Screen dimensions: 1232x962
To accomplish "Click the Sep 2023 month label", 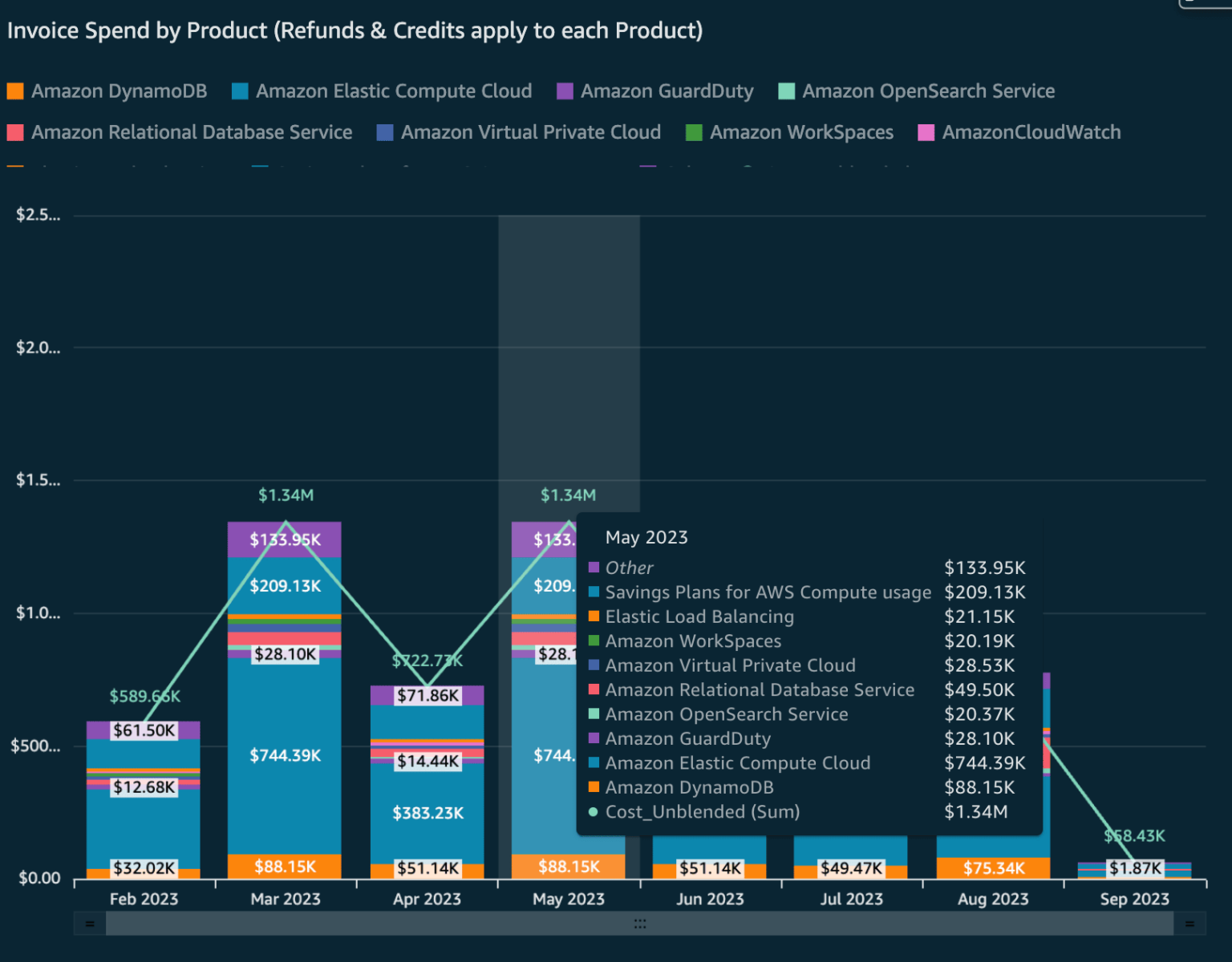I will pos(1133,899).
